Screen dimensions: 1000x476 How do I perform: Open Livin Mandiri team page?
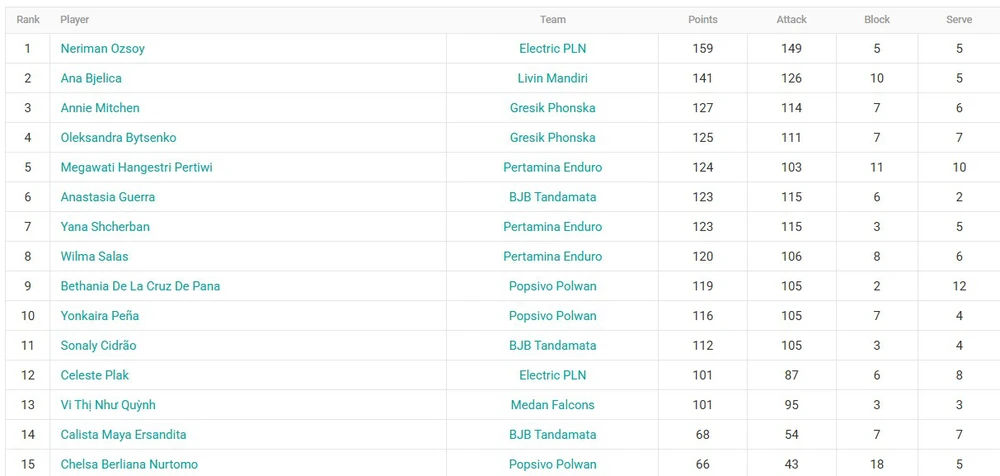pyautogui.click(x=552, y=78)
